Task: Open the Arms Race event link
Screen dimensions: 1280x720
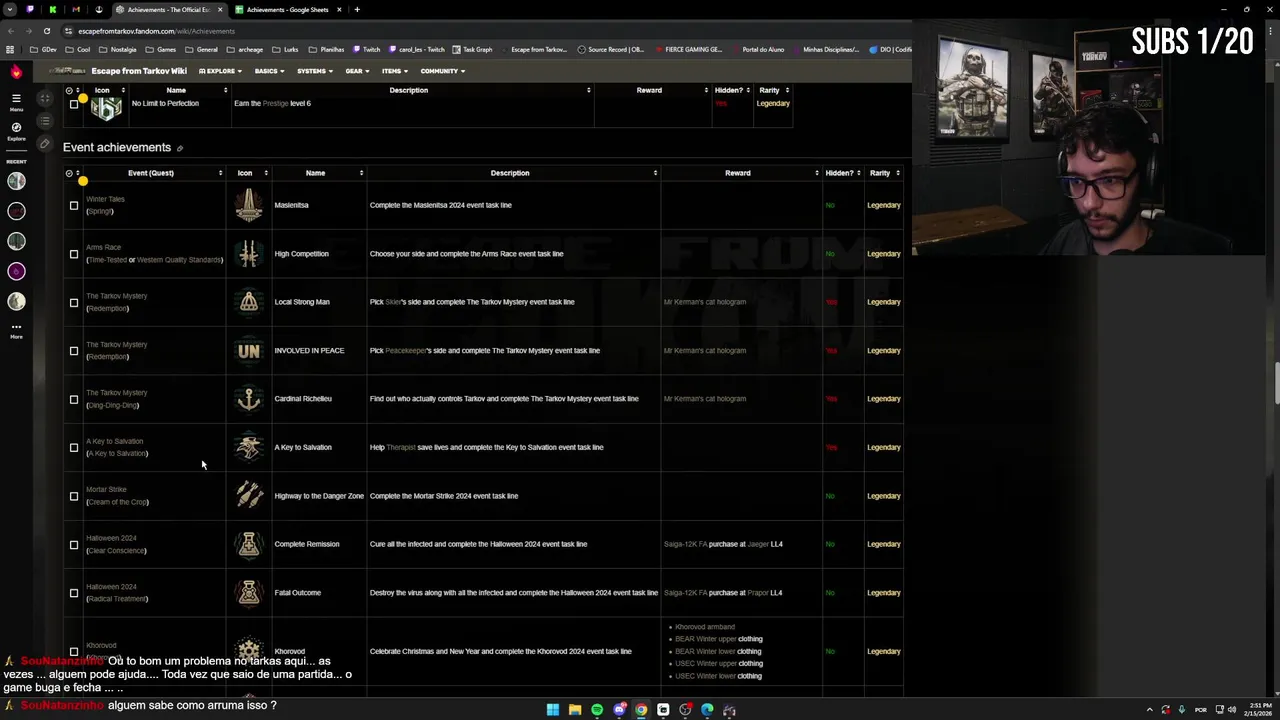Action: click(103, 247)
